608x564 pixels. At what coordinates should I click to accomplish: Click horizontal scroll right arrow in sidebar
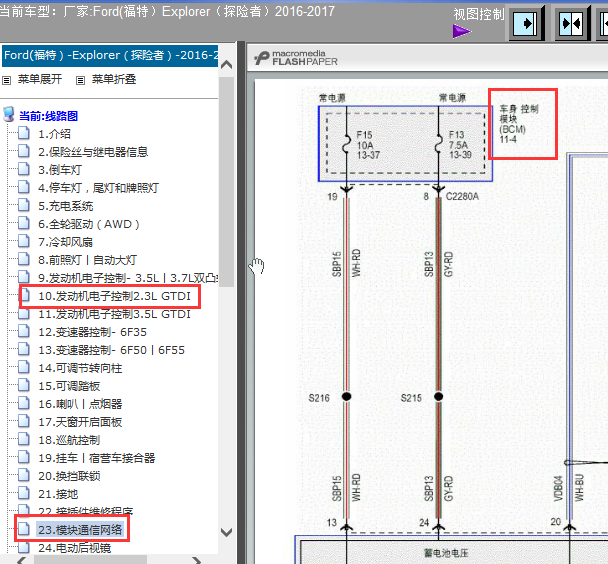pyautogui.click(x=197, y=560)
